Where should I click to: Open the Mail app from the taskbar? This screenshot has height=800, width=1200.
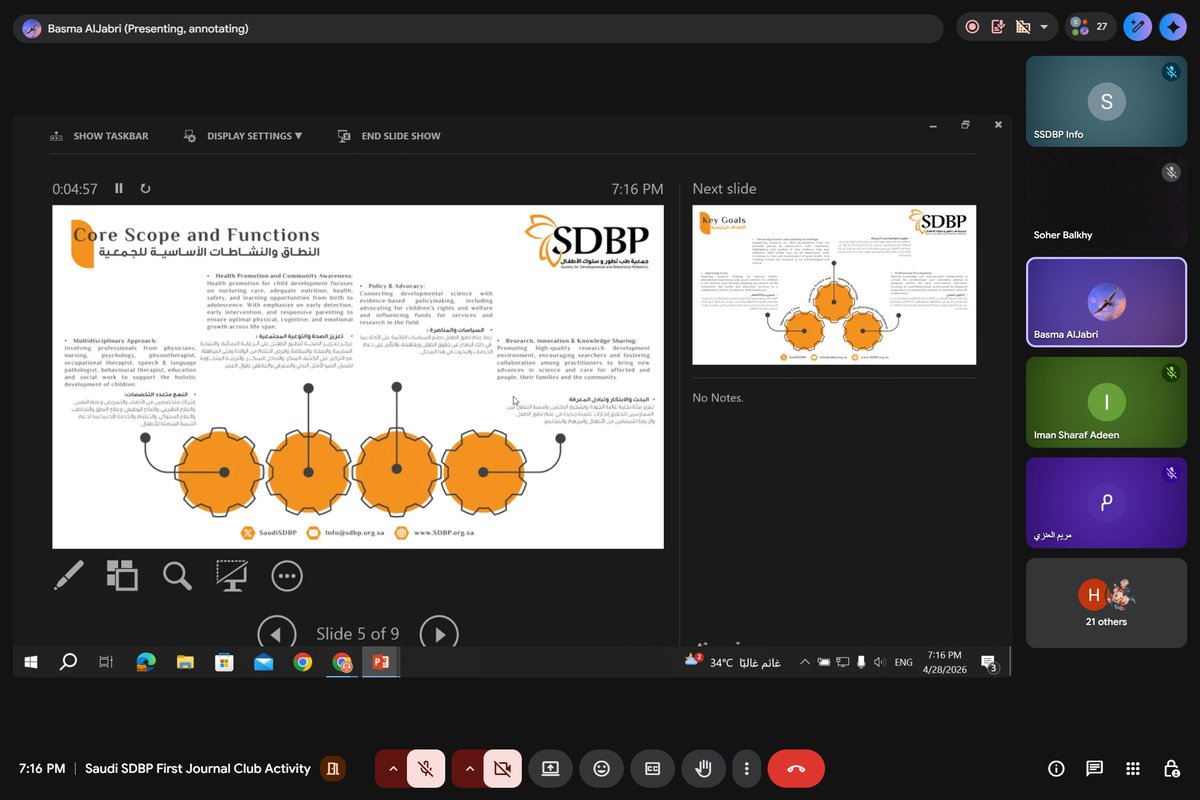[264, 662]
